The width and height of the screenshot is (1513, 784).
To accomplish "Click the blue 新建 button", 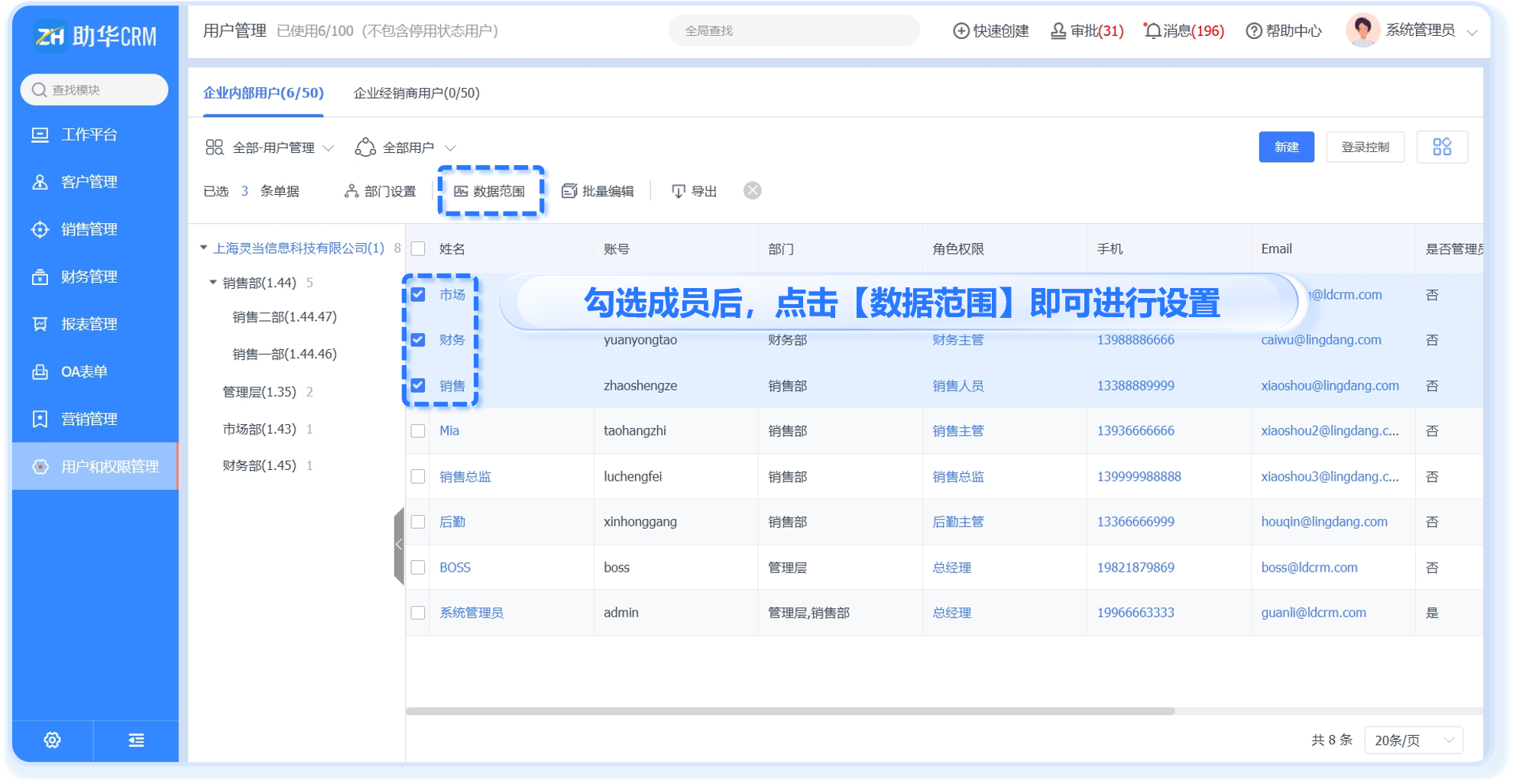I will pyautogui.click(x=1286, y=147).
